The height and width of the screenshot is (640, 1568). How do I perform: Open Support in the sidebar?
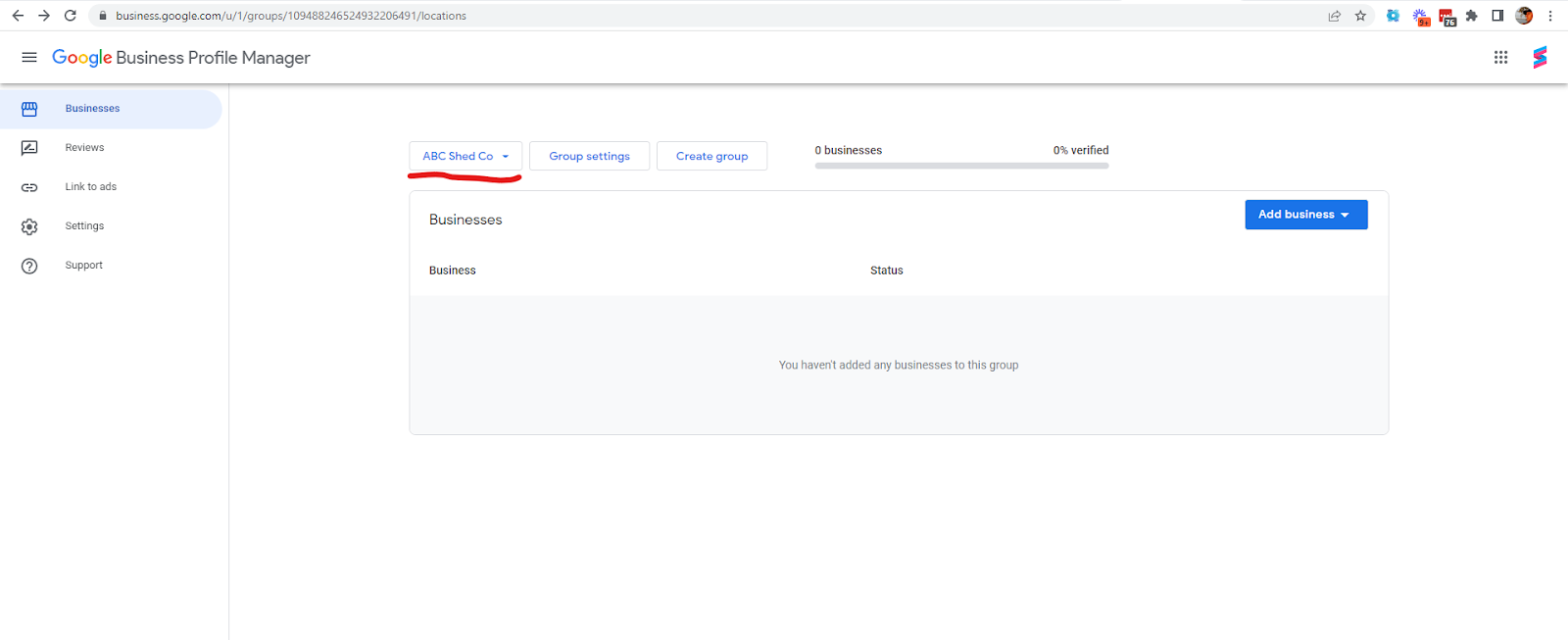click(111, 266)
